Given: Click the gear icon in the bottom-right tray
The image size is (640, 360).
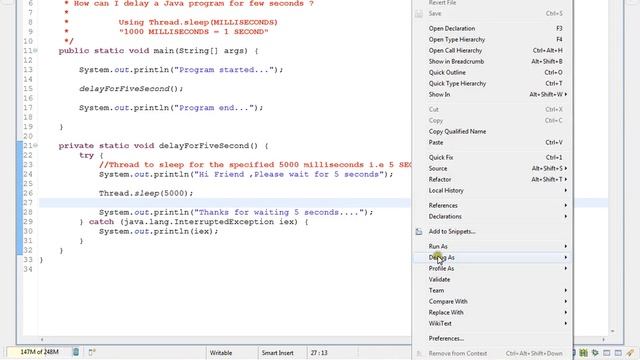Looking at the screenshot, I should [595, 353].
